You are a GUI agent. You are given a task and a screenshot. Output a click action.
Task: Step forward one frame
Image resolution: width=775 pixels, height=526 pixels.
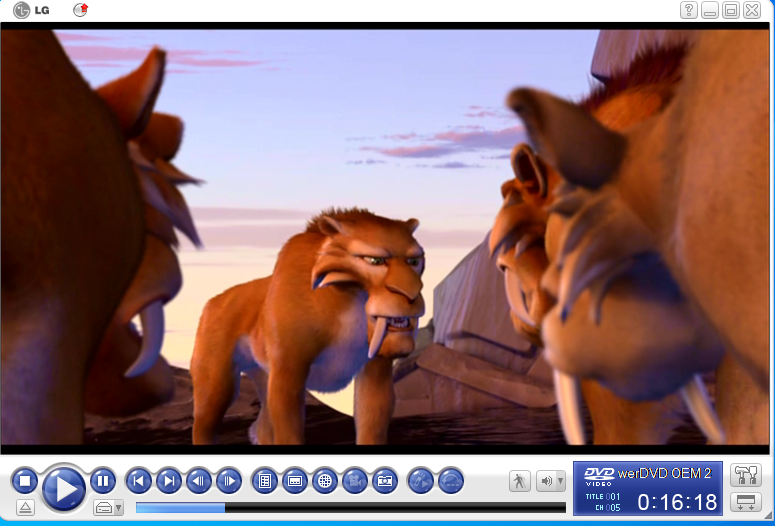pyautogui.click(x=229, y=481)
